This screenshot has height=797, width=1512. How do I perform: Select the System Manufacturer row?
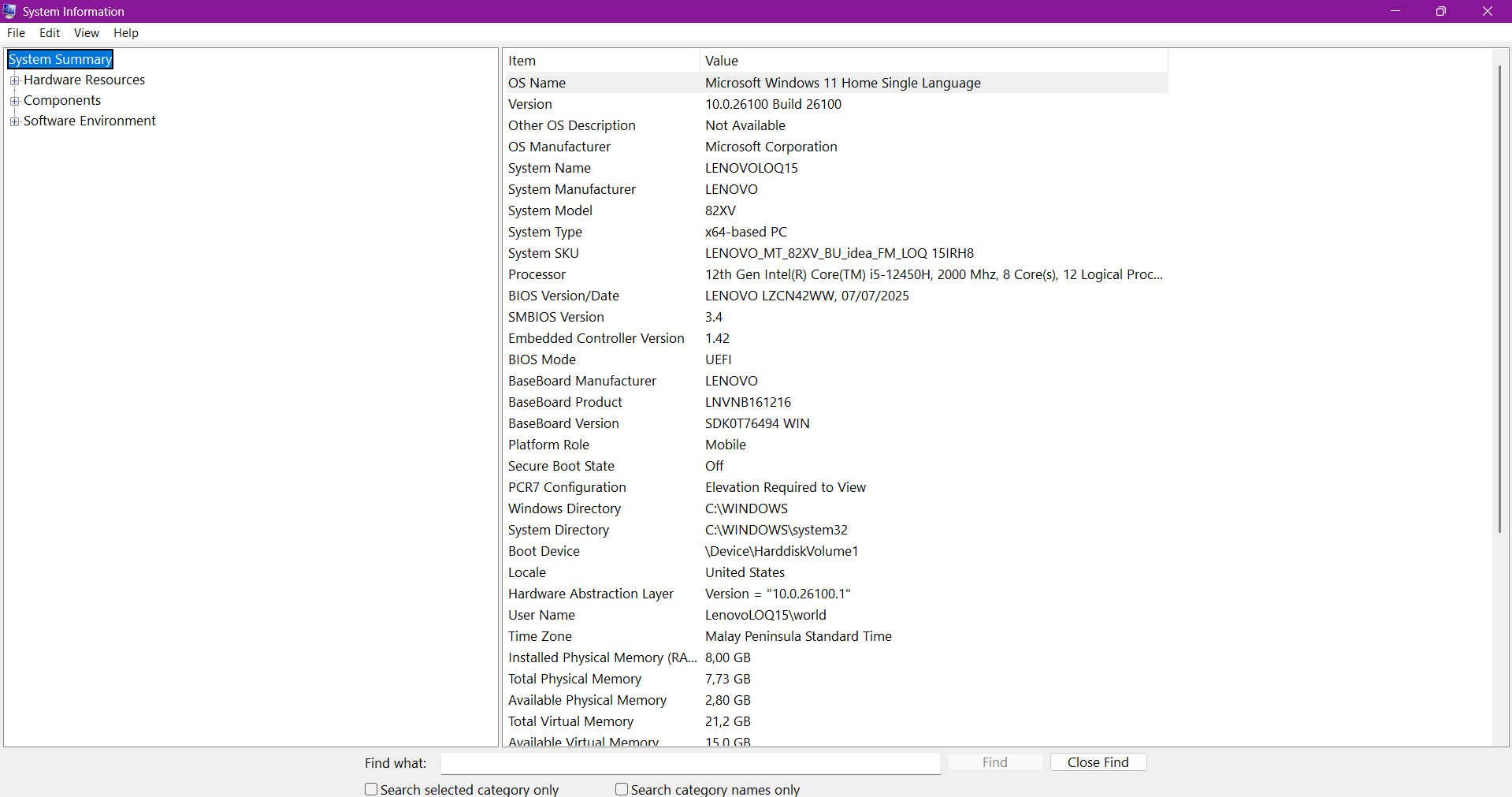pyautogui.click(x=835, y=189)
